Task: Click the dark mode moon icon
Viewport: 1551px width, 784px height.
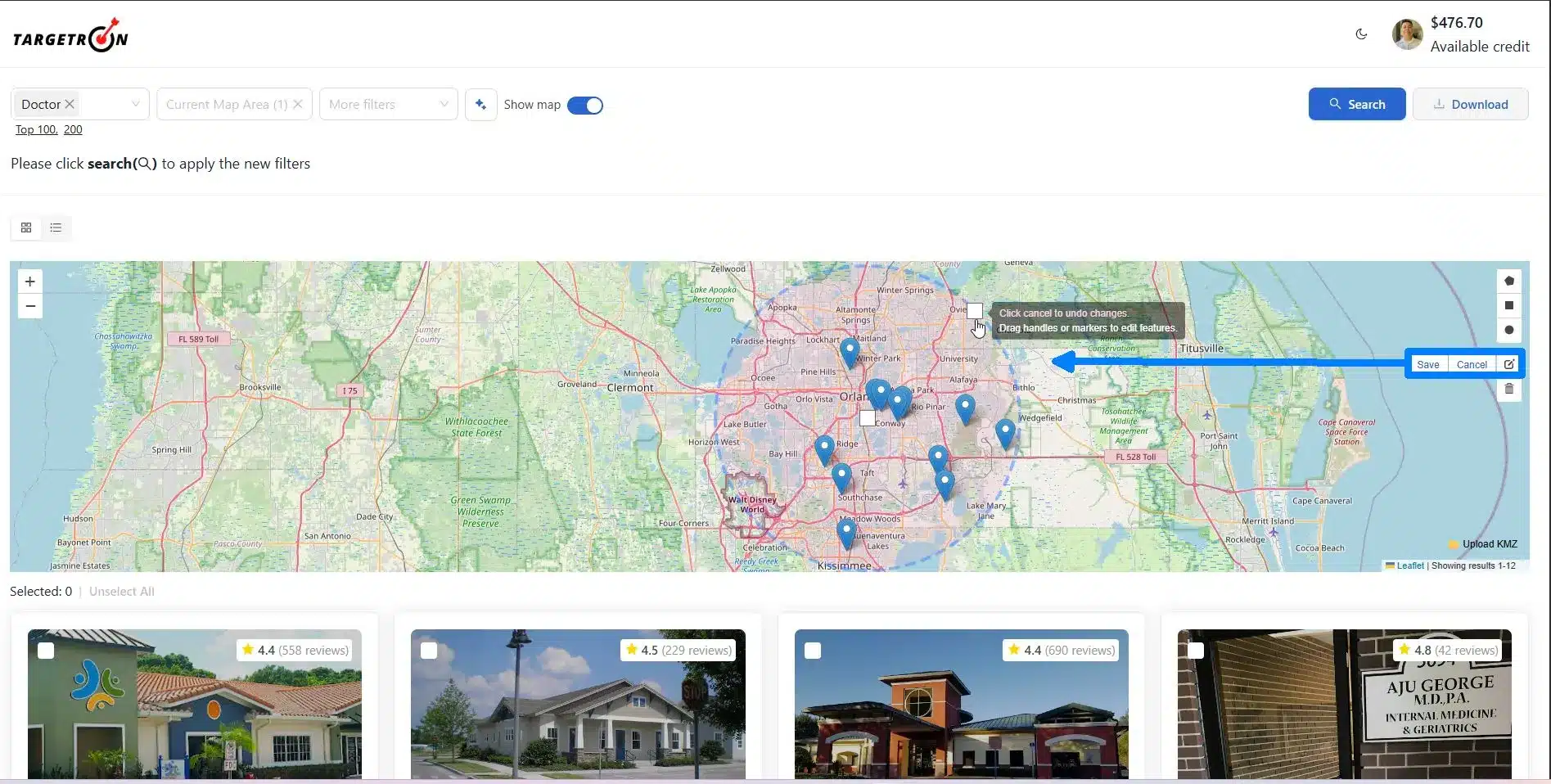Action: click(x=1361, y=34)
